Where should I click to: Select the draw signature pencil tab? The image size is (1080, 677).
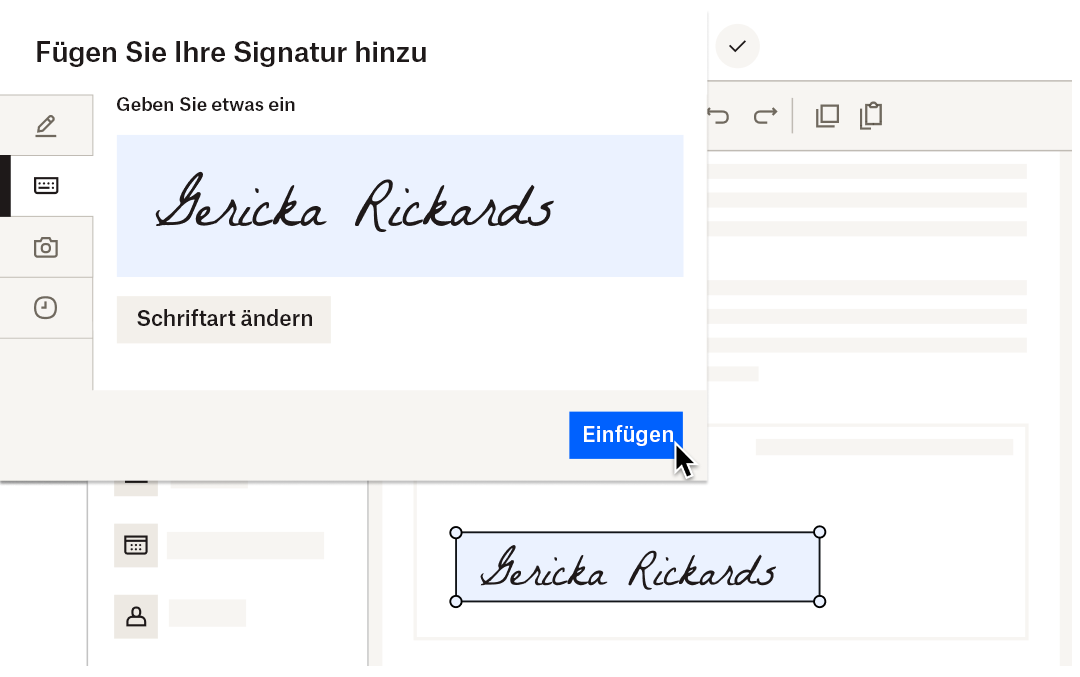tap(46, 126)
